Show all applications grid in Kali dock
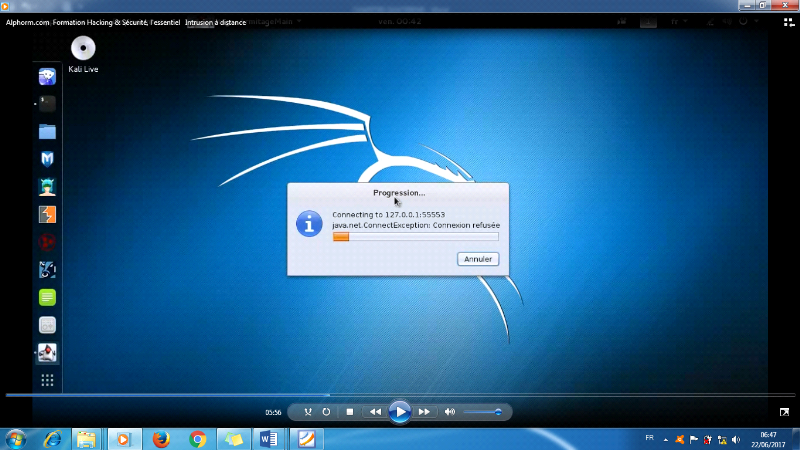 click(47, 380)
